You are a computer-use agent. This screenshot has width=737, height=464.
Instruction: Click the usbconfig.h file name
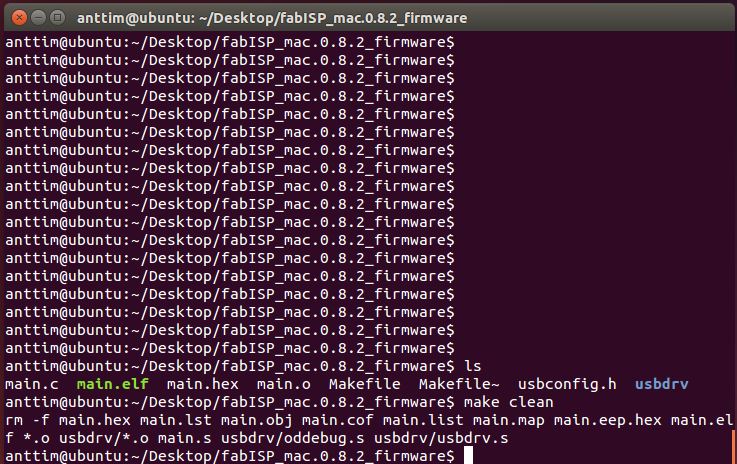(567, 384)
